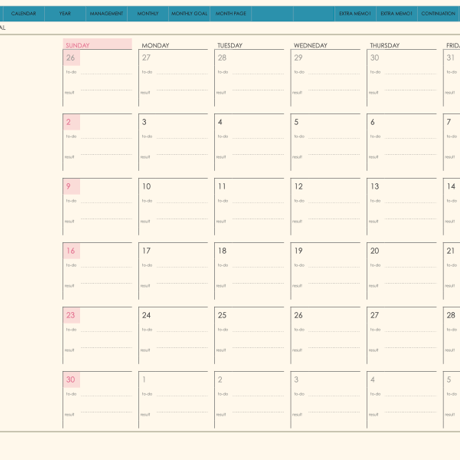
Task: Open the YEAR tab
Action: [x=65, y=14]
